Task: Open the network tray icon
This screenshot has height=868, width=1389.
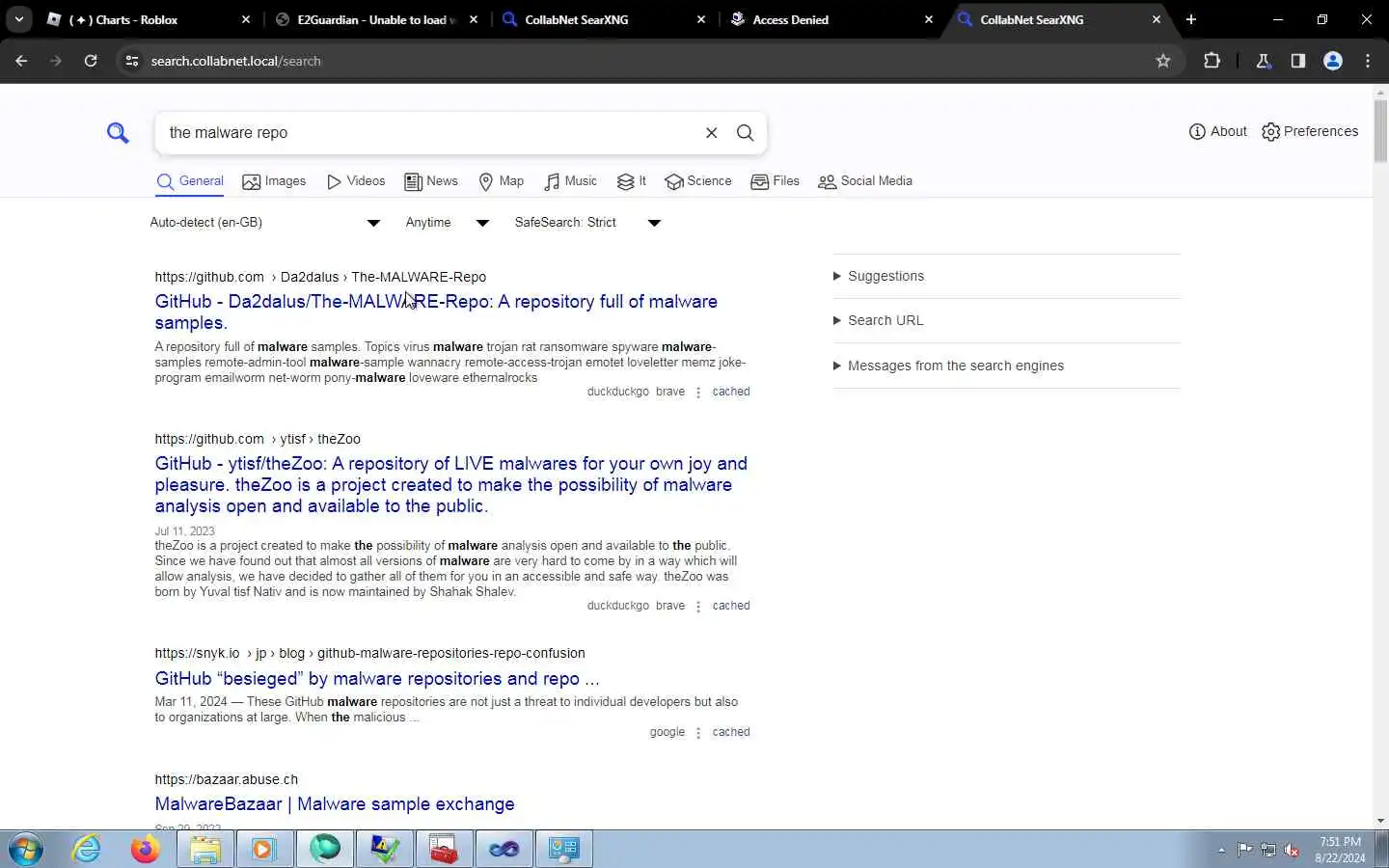Action: 1268,850
